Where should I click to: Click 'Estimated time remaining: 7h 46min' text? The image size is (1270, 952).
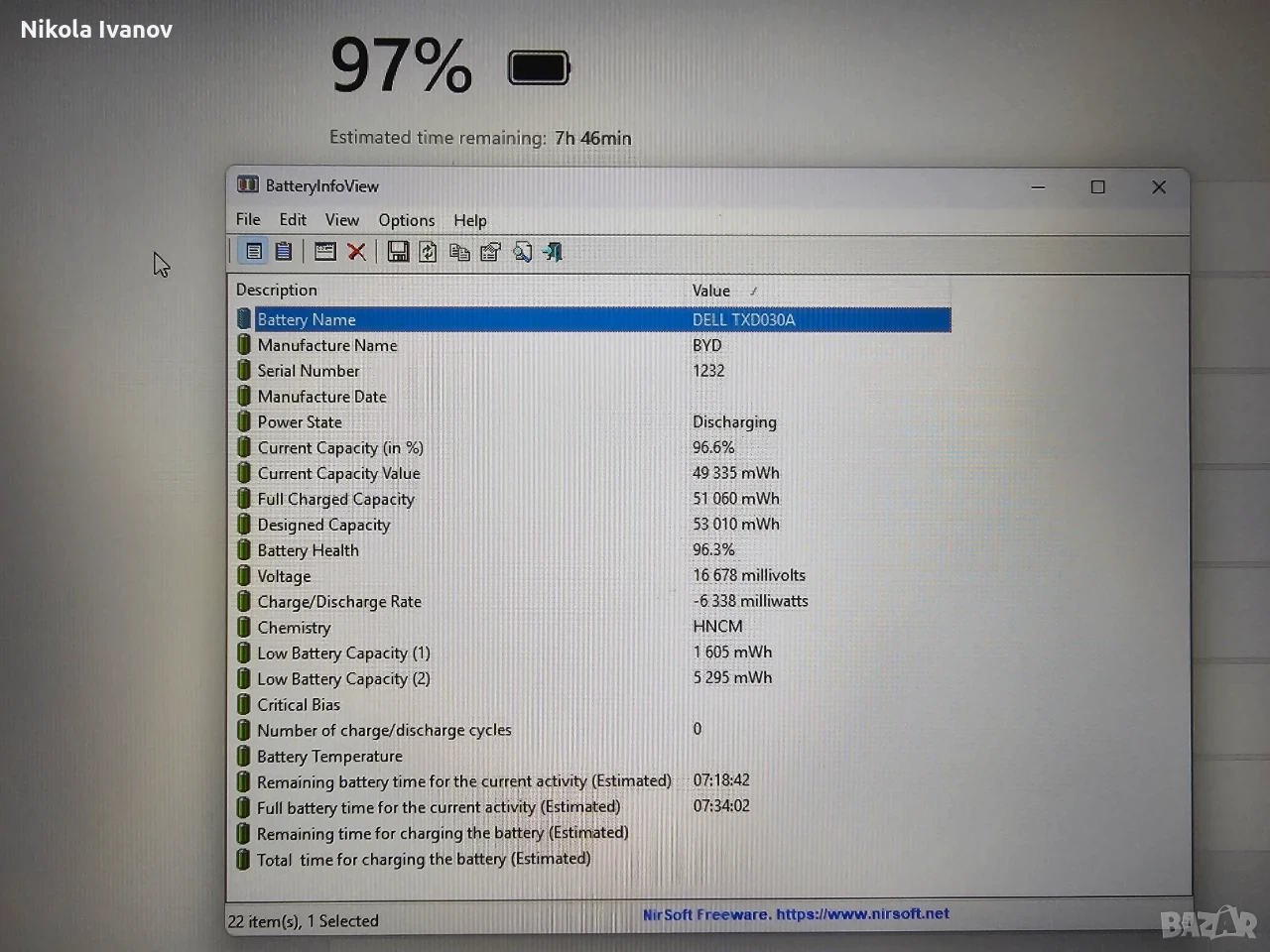coord(480,138)
